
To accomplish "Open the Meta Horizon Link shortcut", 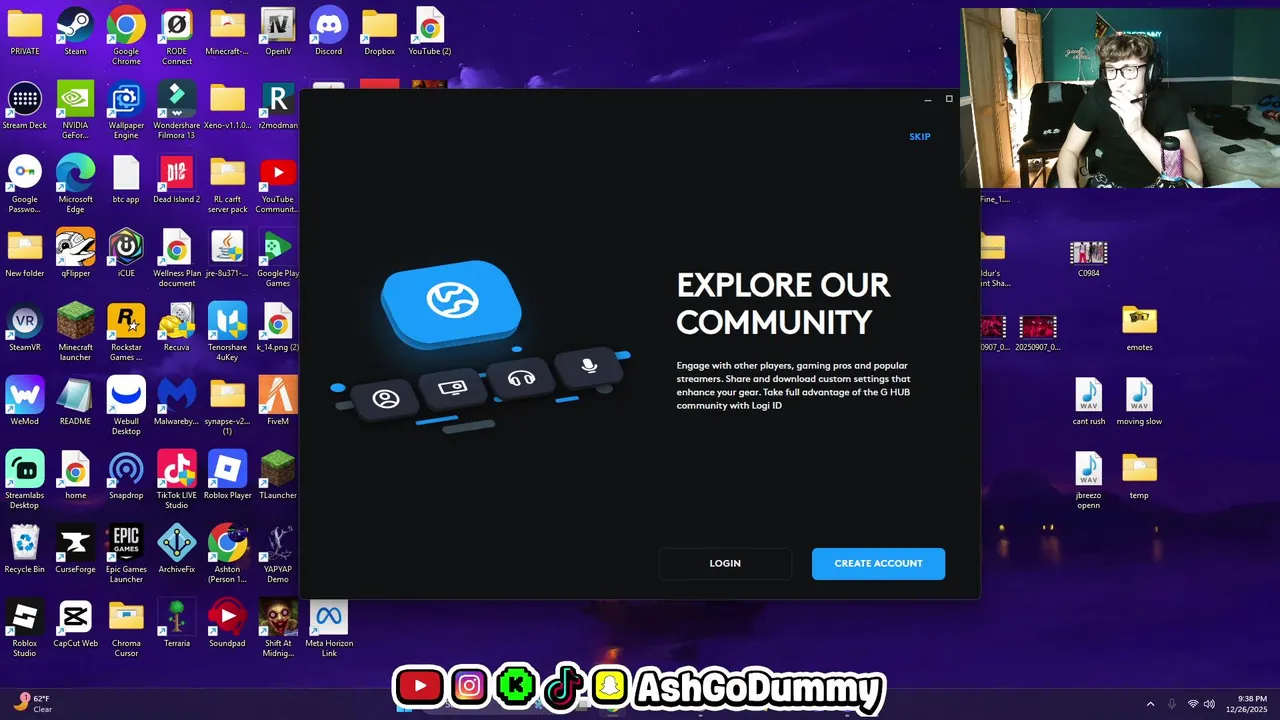I will [328, 627].
